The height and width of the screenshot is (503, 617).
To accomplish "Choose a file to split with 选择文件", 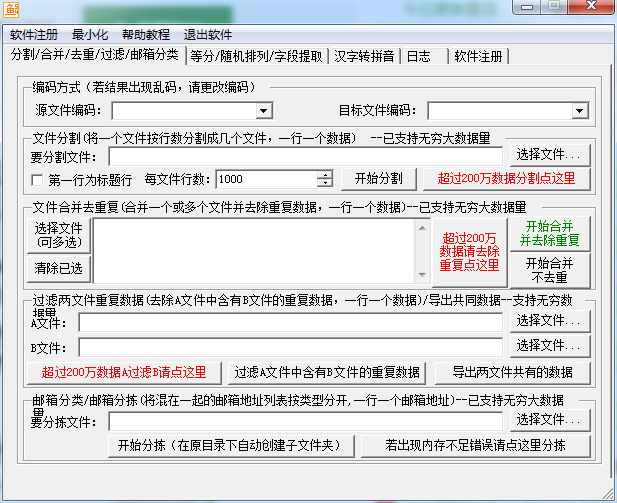I will 550,155.
